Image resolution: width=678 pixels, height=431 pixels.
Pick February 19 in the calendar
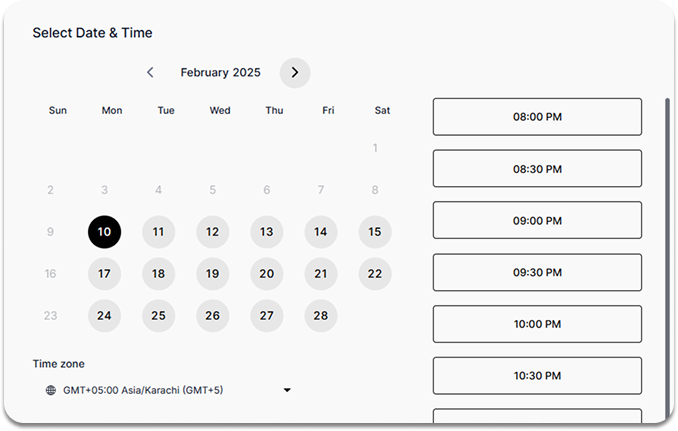pyautogui.click(x=213, y=274)
